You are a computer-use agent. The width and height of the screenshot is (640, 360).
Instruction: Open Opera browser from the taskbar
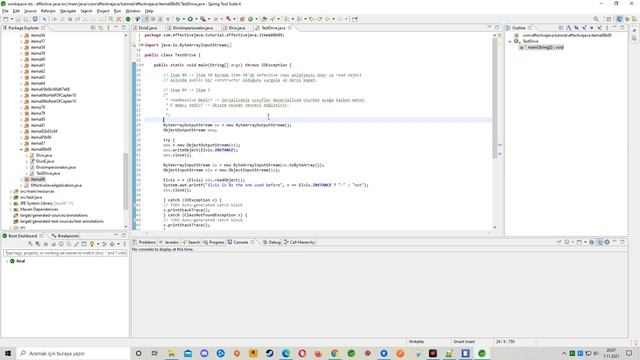point(302,353)
